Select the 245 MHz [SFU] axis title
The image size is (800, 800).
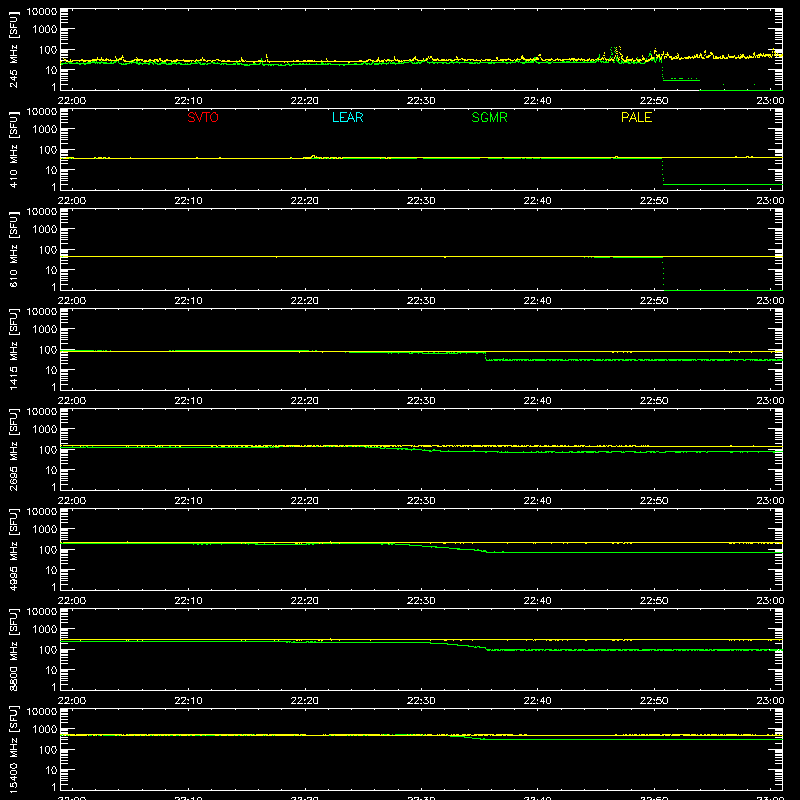pyautogui.click(x=13, y=50)
